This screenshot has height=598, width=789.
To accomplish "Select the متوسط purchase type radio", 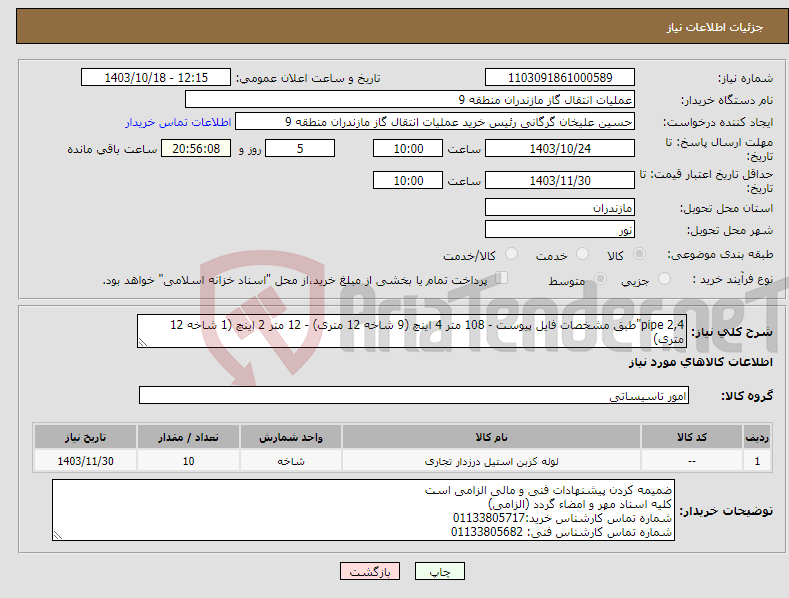I will pos(600,279).
